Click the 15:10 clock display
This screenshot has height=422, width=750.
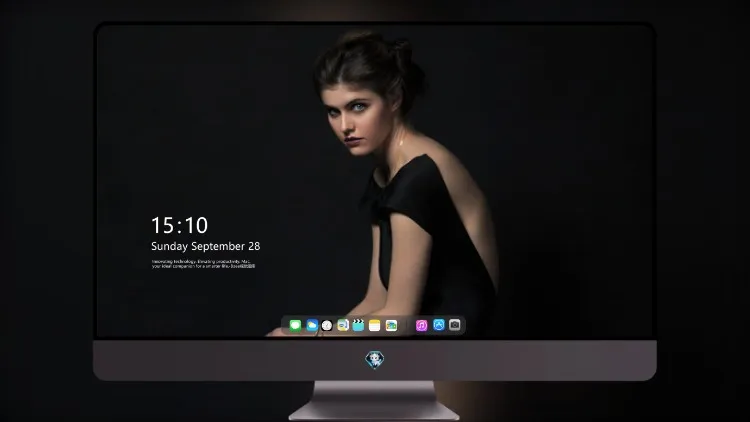click(x=179, y=225)
